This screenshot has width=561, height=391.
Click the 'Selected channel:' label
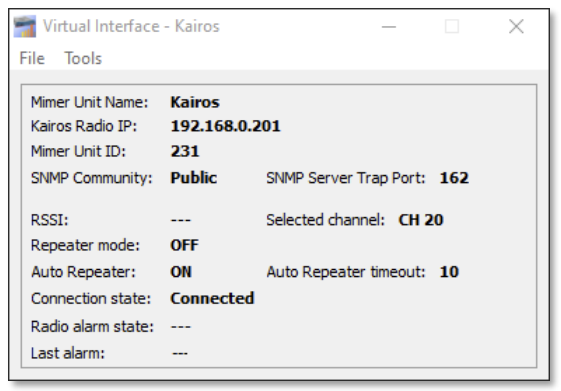[325, 220]
